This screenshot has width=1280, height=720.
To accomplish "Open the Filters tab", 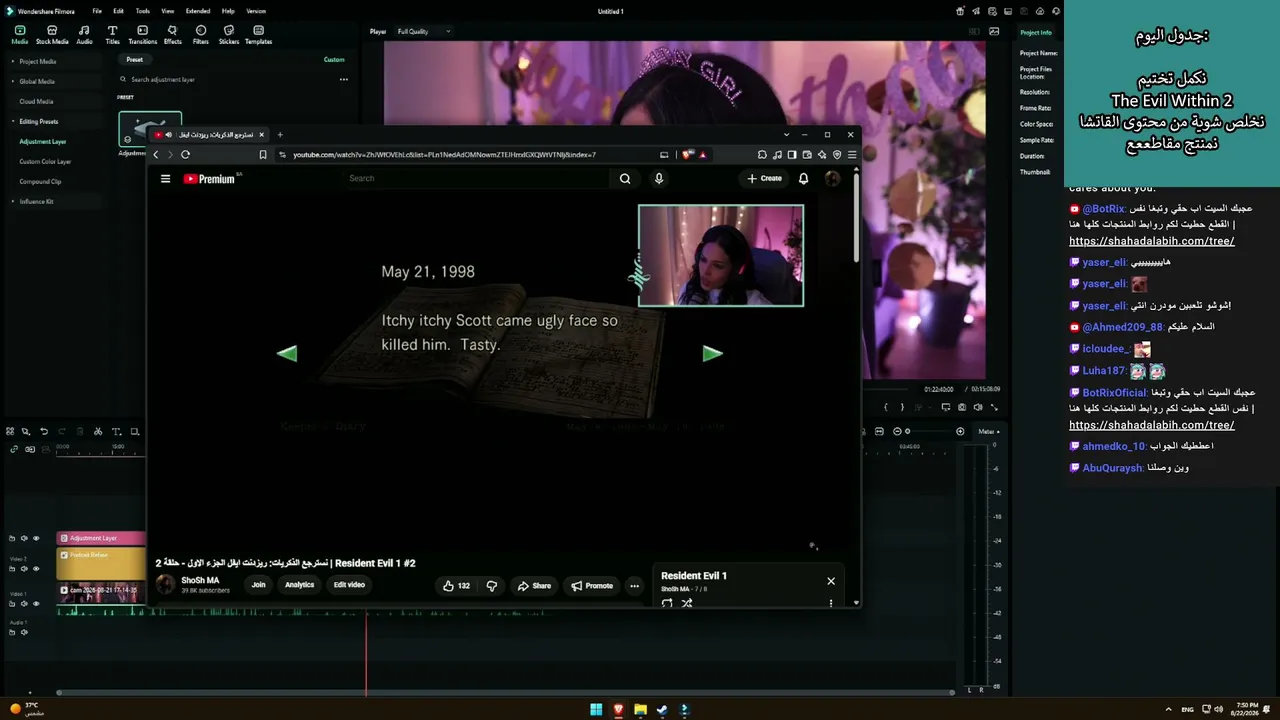I will click(x=201, y=35).
